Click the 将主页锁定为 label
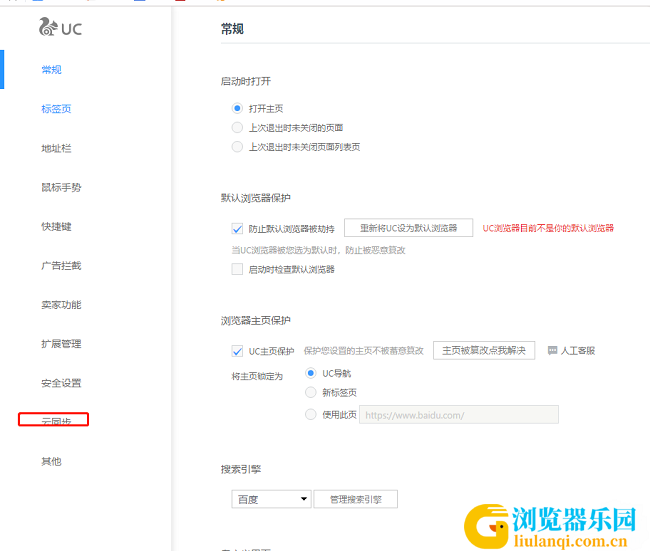This screenshot has height=551, width=650. pos(257,376)
